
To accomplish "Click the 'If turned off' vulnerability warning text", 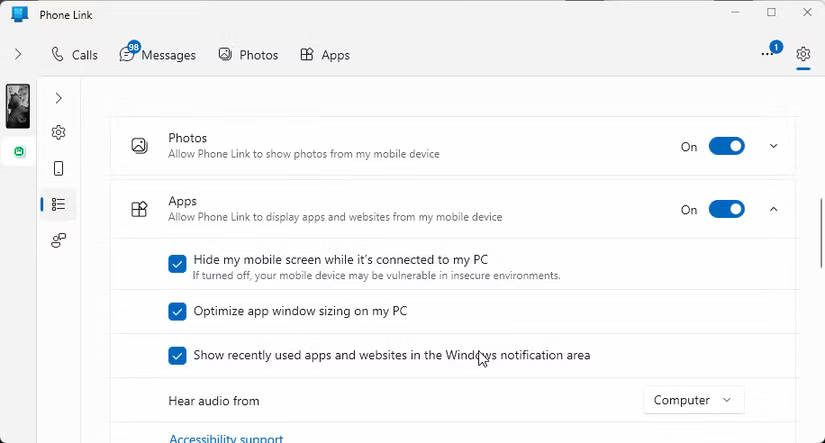I will pos(376,276).
